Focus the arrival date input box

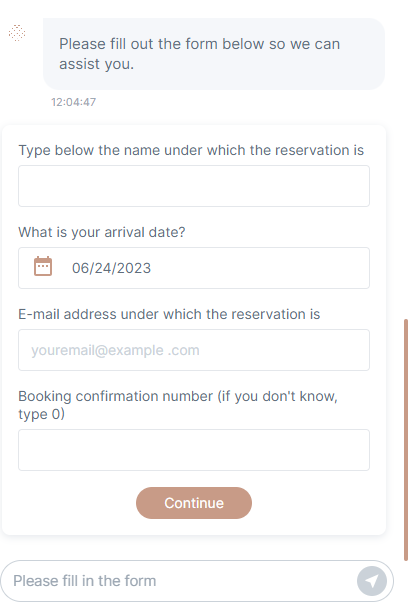(194, 268)
